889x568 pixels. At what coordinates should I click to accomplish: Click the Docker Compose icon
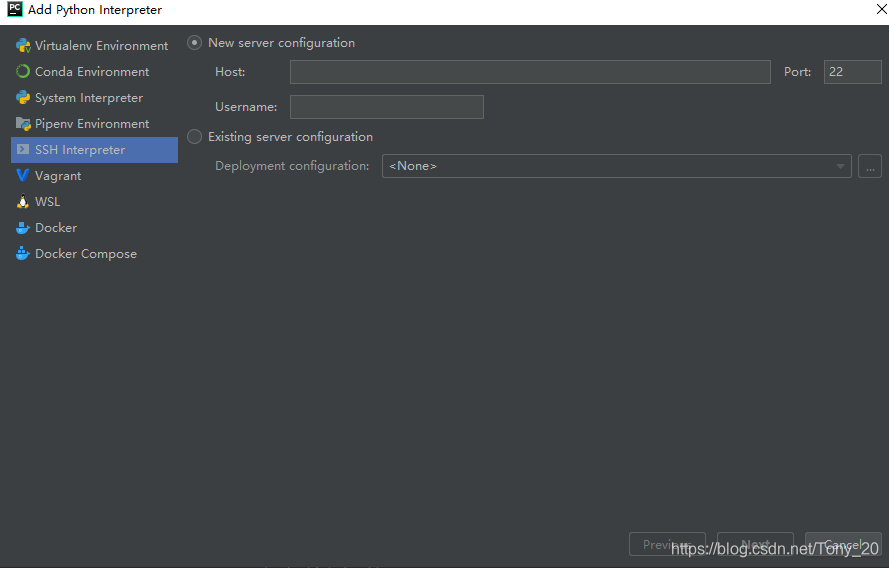point(23,253)
